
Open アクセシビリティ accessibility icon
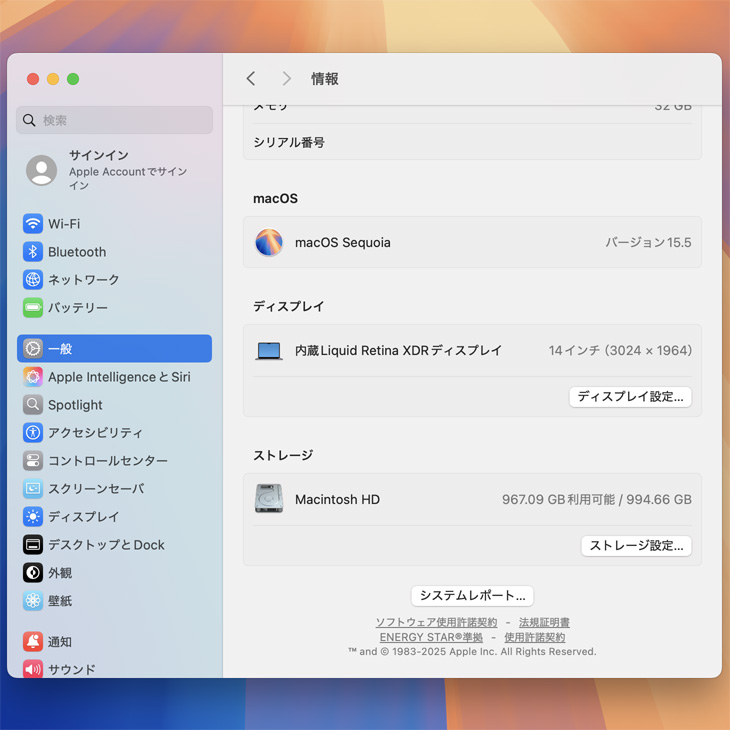point(33,433)
